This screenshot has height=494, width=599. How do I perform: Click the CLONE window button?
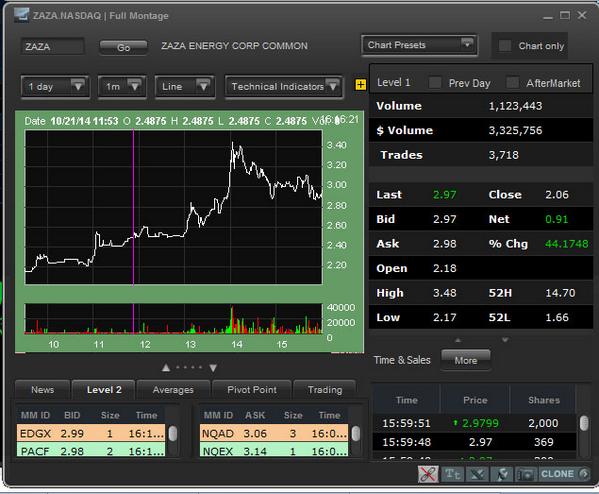564,474
